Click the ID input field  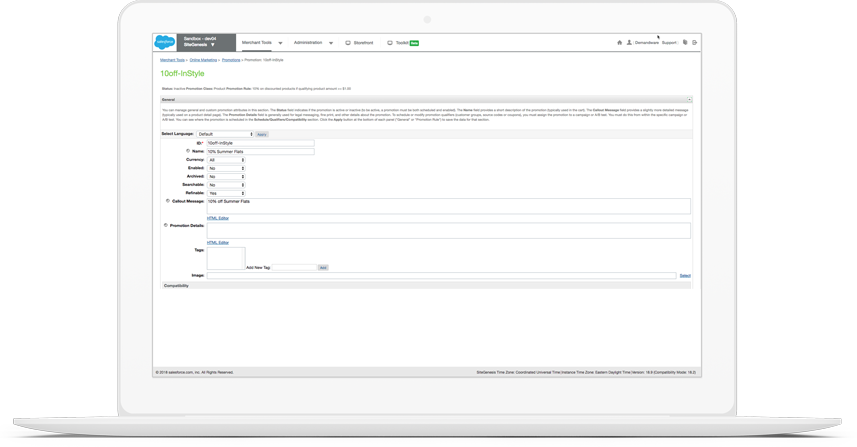(261, 143)
